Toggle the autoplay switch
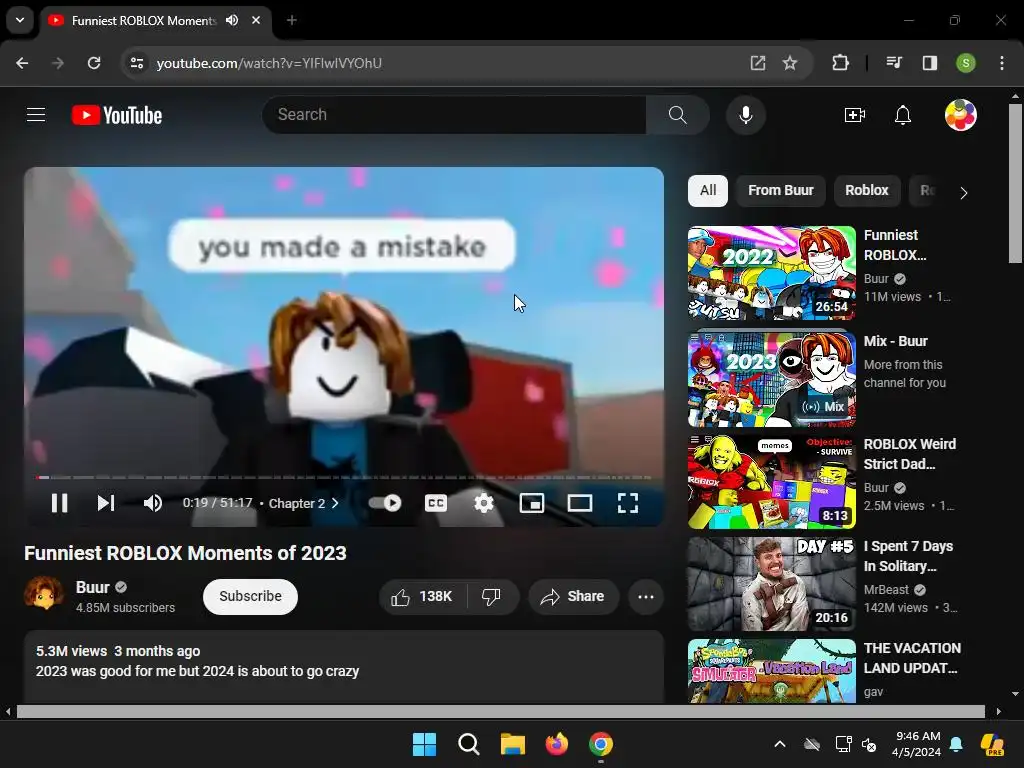Screen dimensions: 1024x768 pyautogui.click(x=385, y=503)
